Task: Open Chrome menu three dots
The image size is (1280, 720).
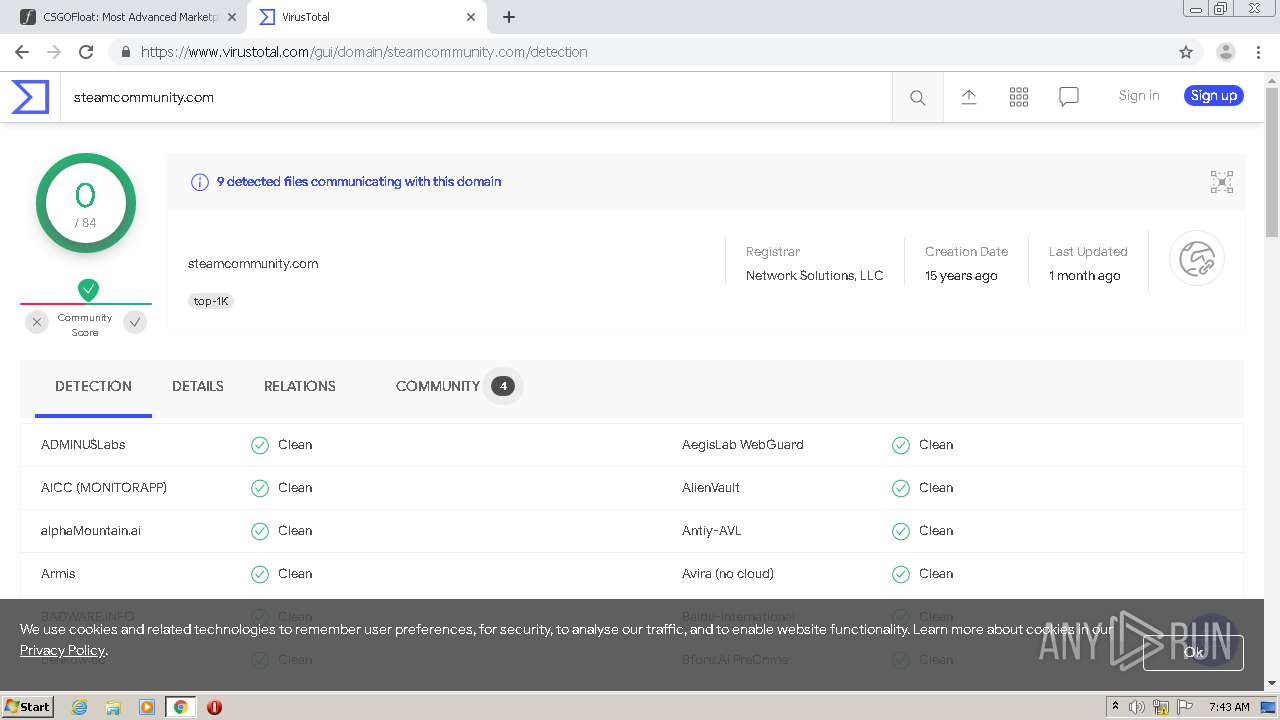Action: [1258, 52]
